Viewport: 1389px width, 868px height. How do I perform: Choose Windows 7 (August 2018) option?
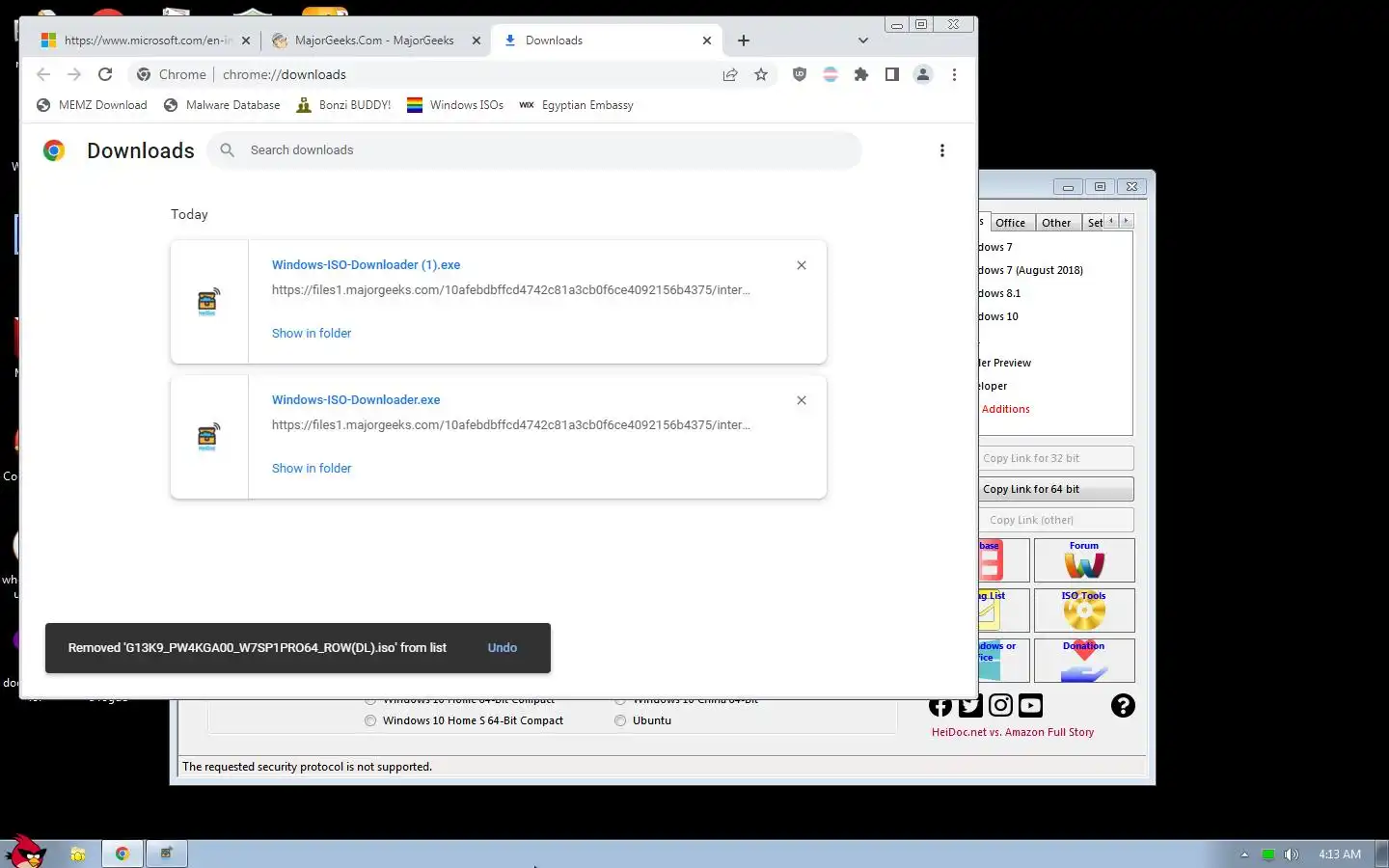pyautogui.click(x=1030, y=271)
